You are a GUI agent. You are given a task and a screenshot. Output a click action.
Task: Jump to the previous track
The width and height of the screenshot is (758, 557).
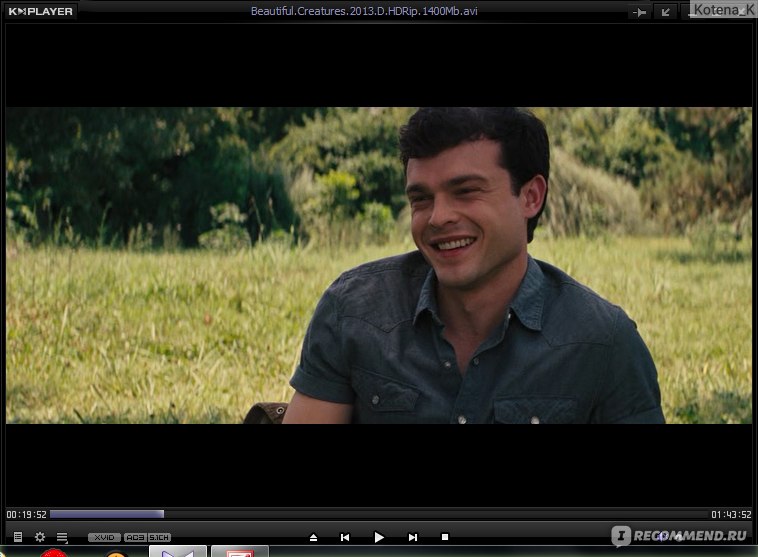coord(345,537)
